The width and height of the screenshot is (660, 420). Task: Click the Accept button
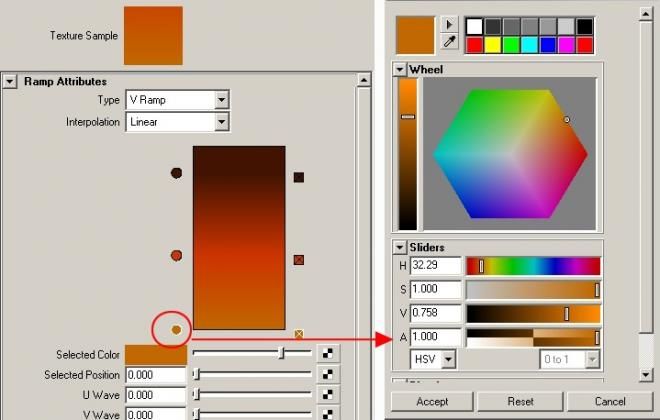pos(432,401)
